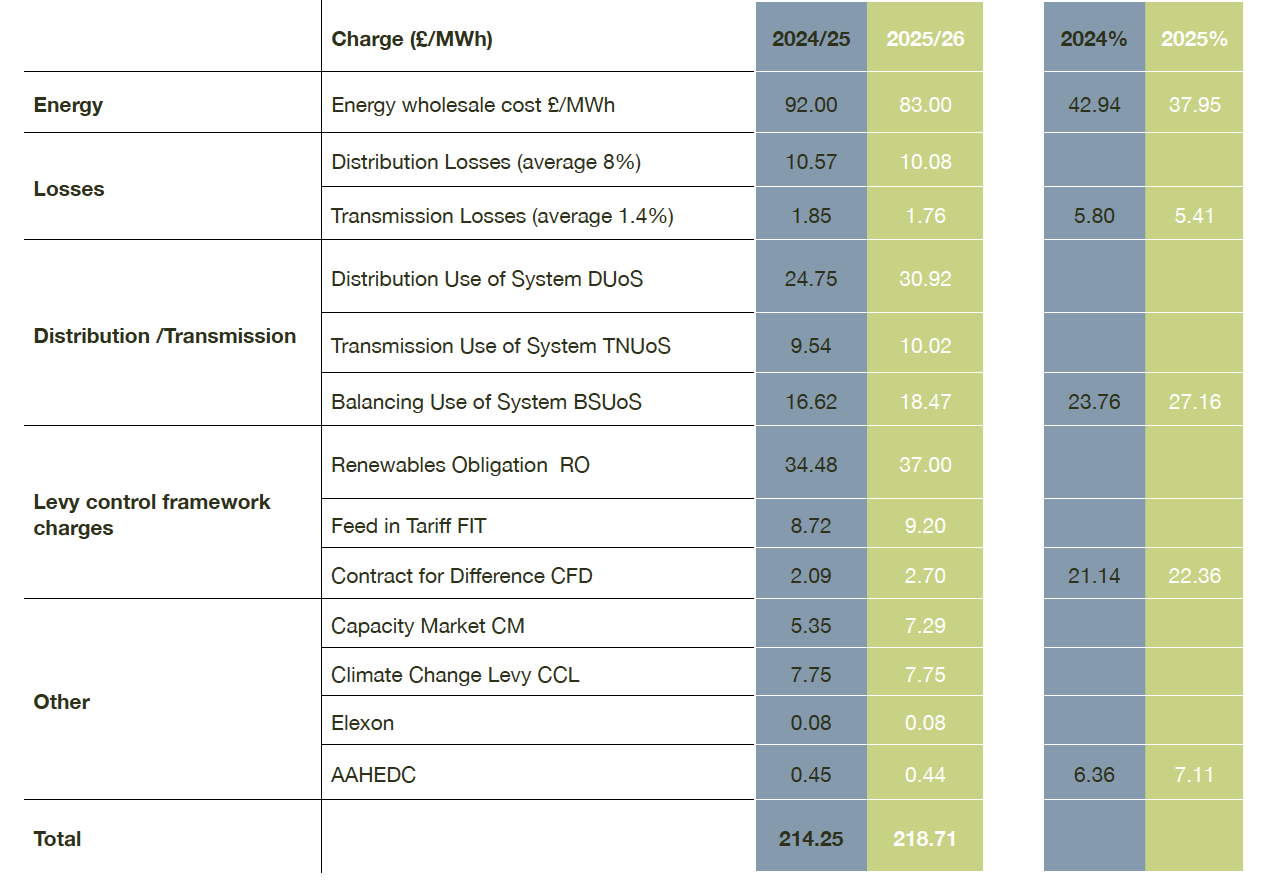Click the 7.11 percentage cell
The width and height of the screenshot is (1264, 894).
tap(1194, 775)
